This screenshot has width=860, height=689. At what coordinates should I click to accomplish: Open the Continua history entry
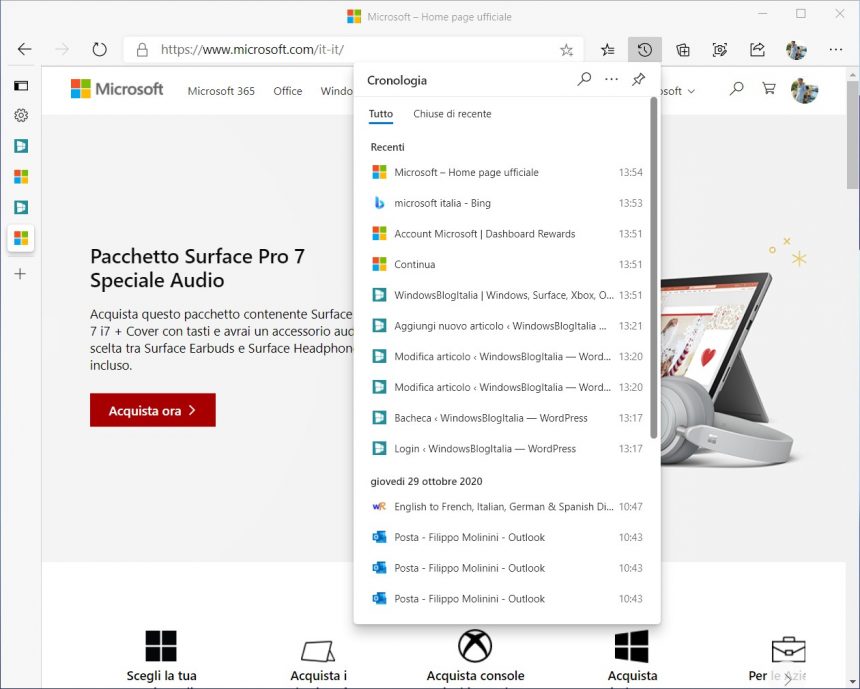507,264
